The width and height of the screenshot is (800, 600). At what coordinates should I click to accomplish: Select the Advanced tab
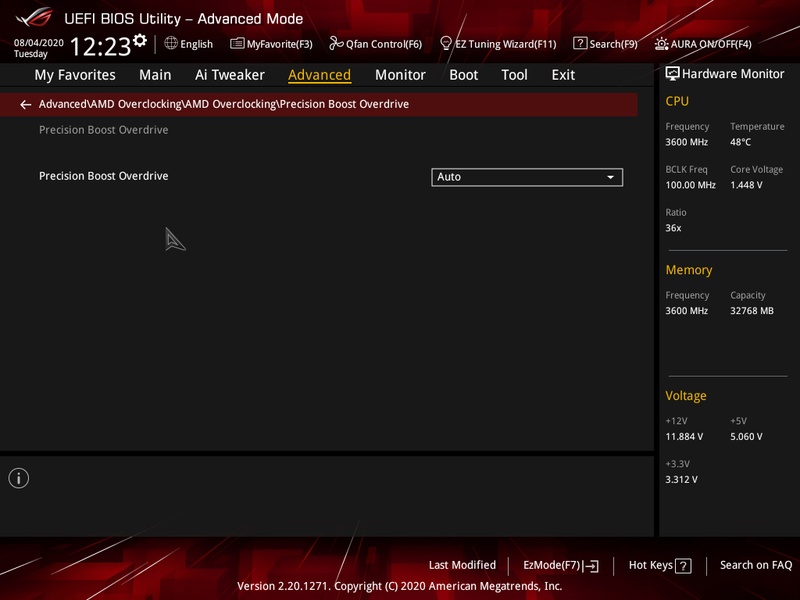pos(319,75)
